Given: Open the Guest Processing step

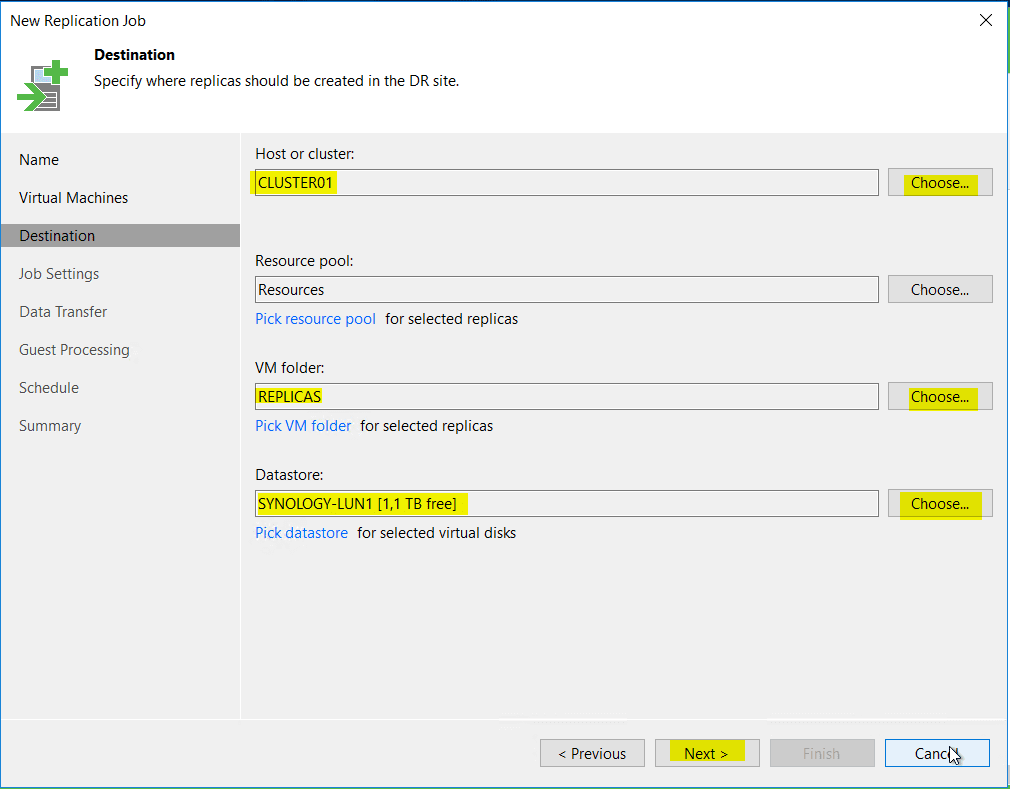Looking at the screenshot, I should (x=74, y=349).
